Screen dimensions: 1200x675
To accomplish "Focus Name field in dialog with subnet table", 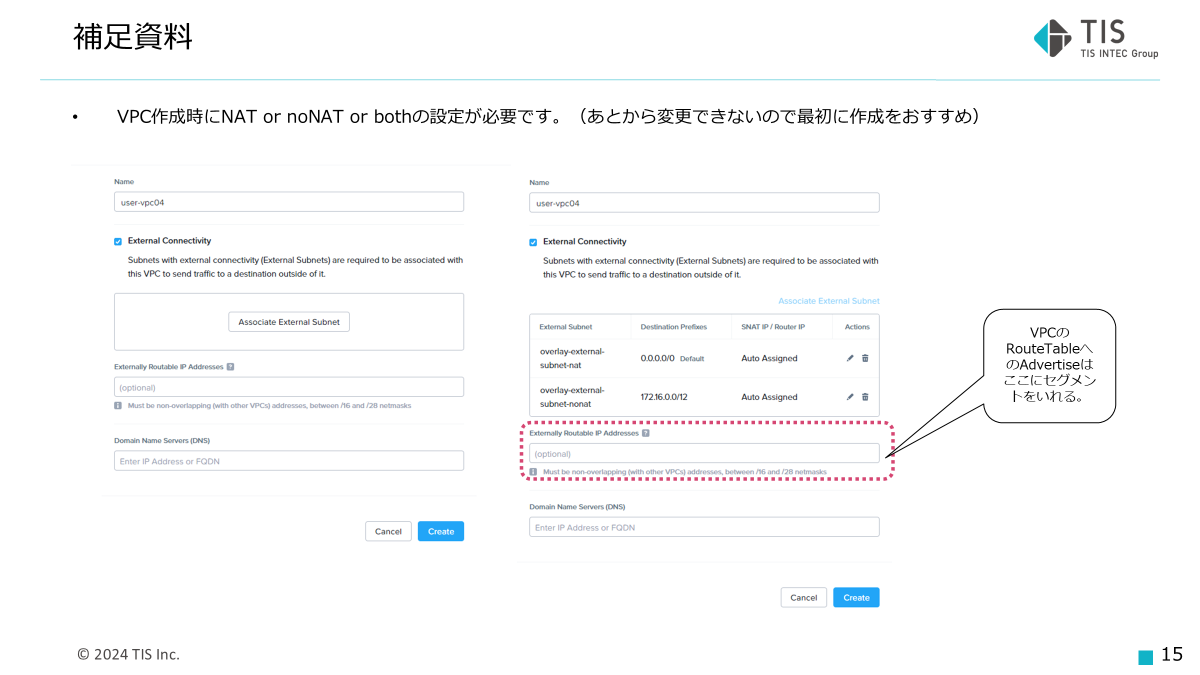I will click(x=704, y=203).
